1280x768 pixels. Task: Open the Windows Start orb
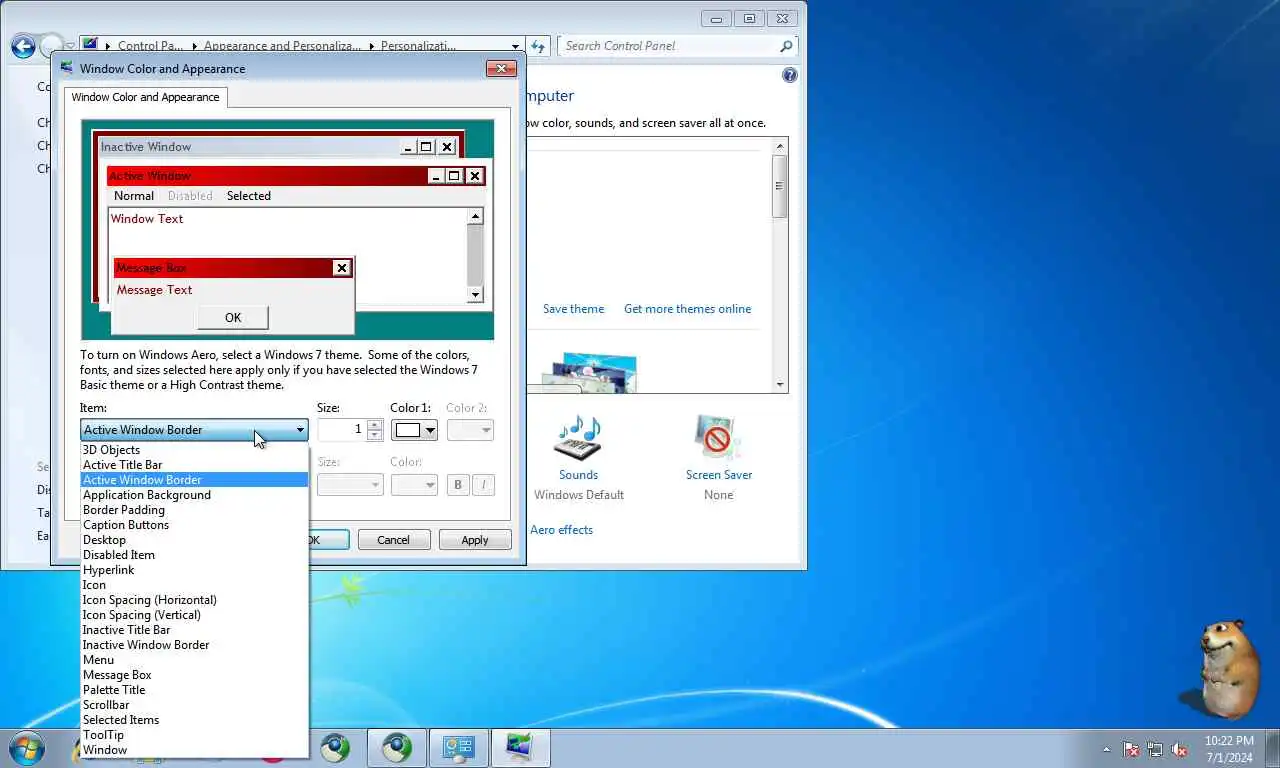click(25, 748)
